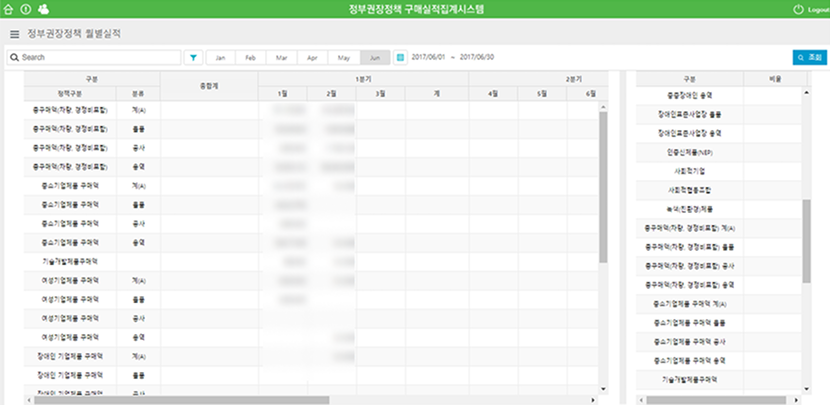Click the Logout link

click(x=818, y=10)
